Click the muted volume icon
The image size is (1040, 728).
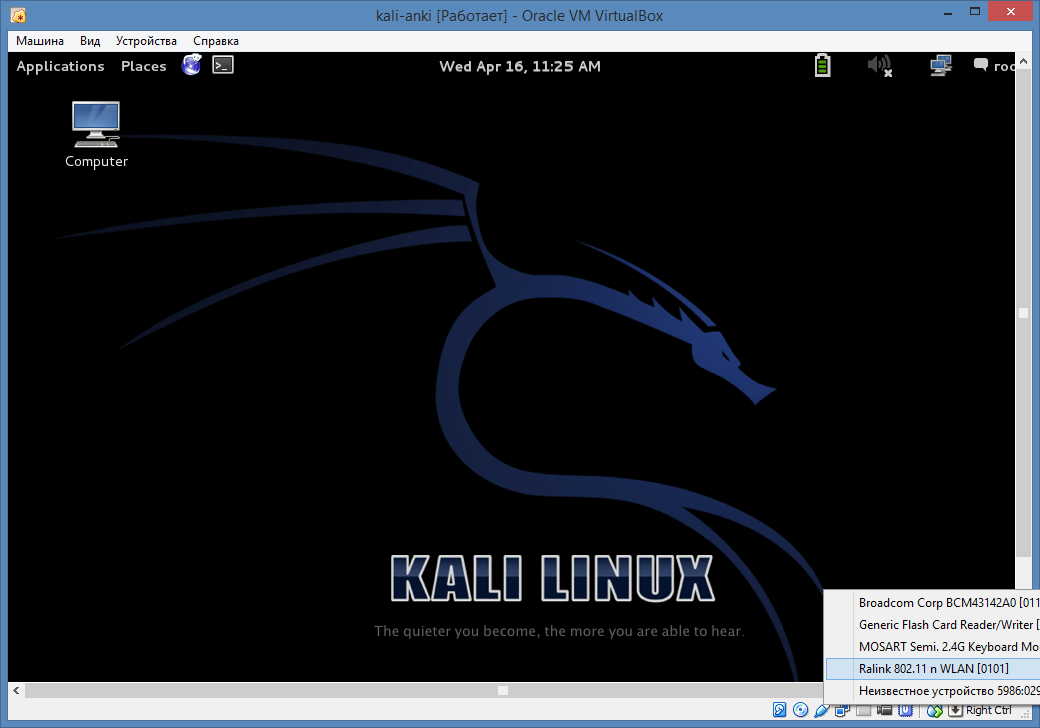(x=879, y=66)
